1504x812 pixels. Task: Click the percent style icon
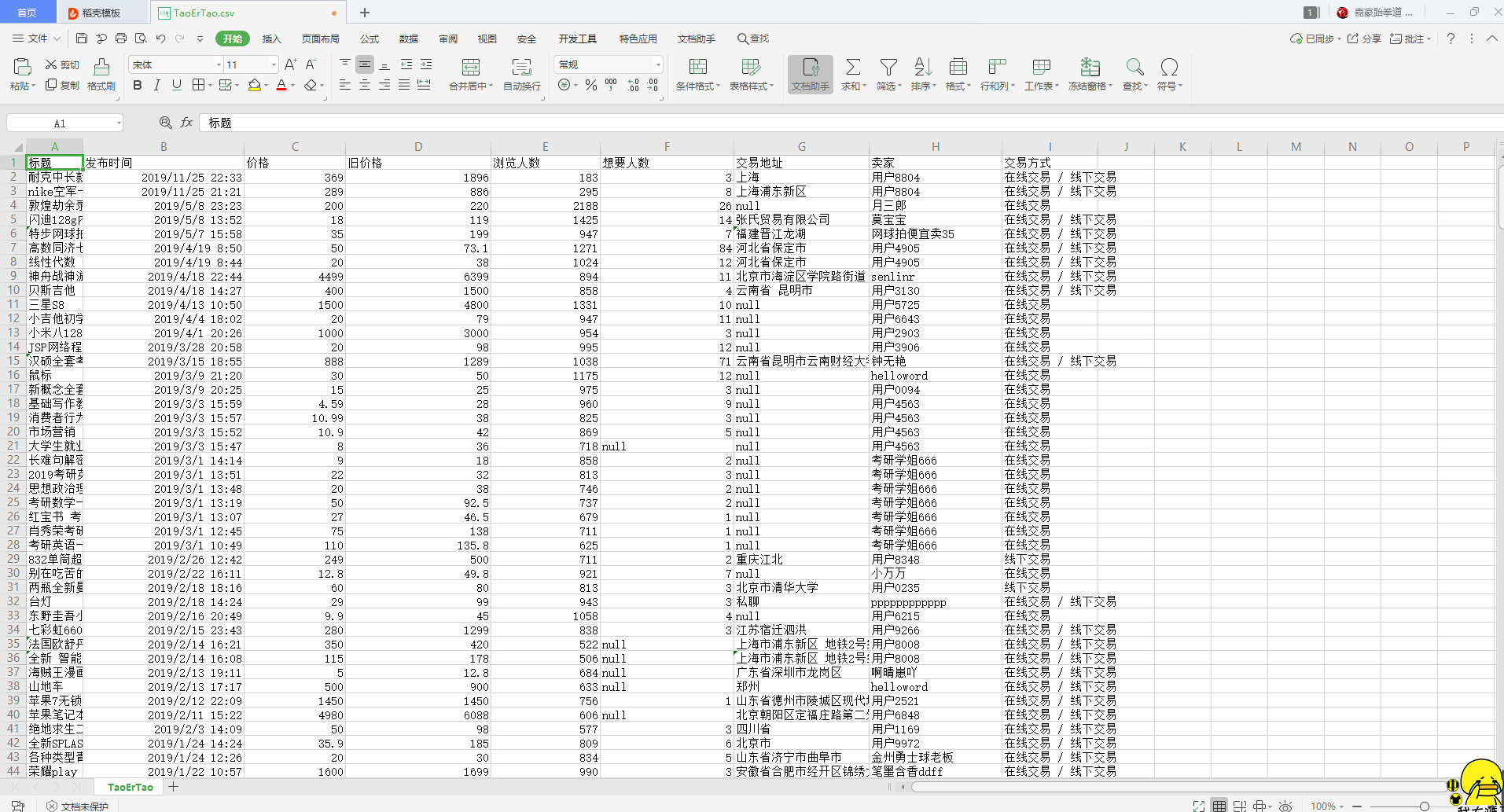click(x=591, y=85)
